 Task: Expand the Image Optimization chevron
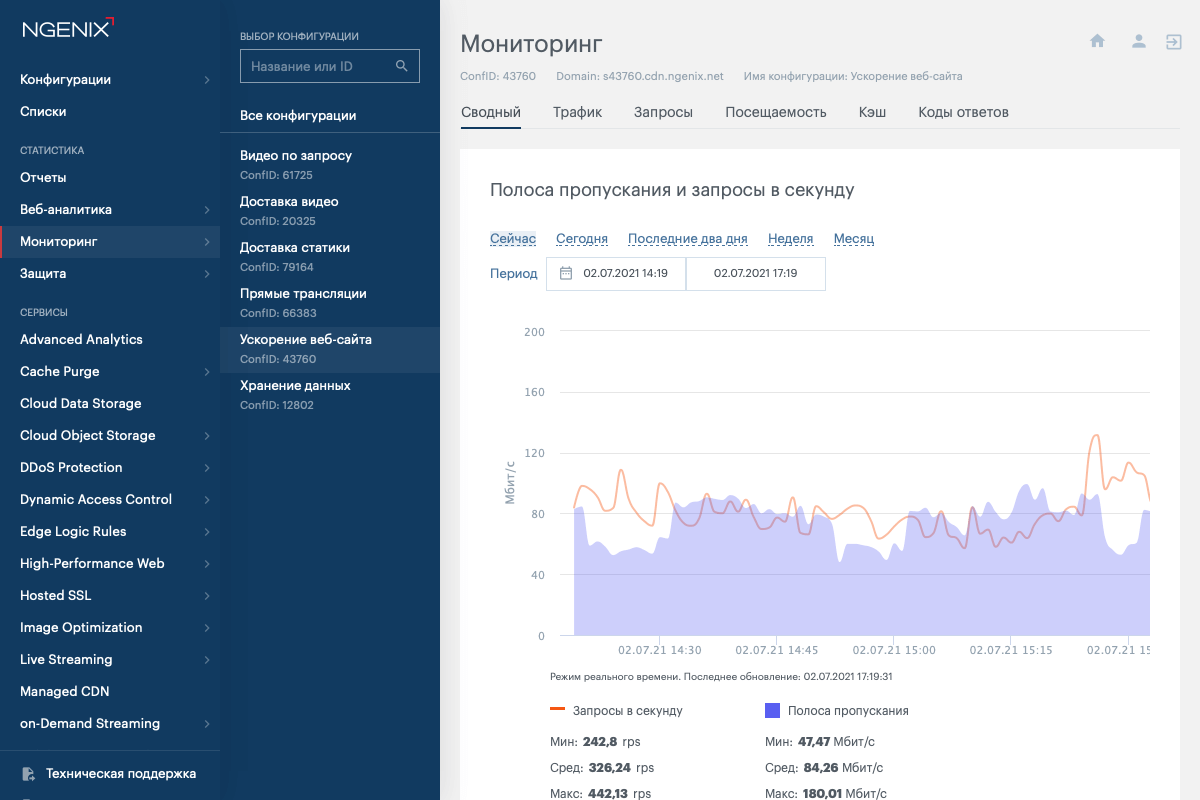[x=207, y=628]
